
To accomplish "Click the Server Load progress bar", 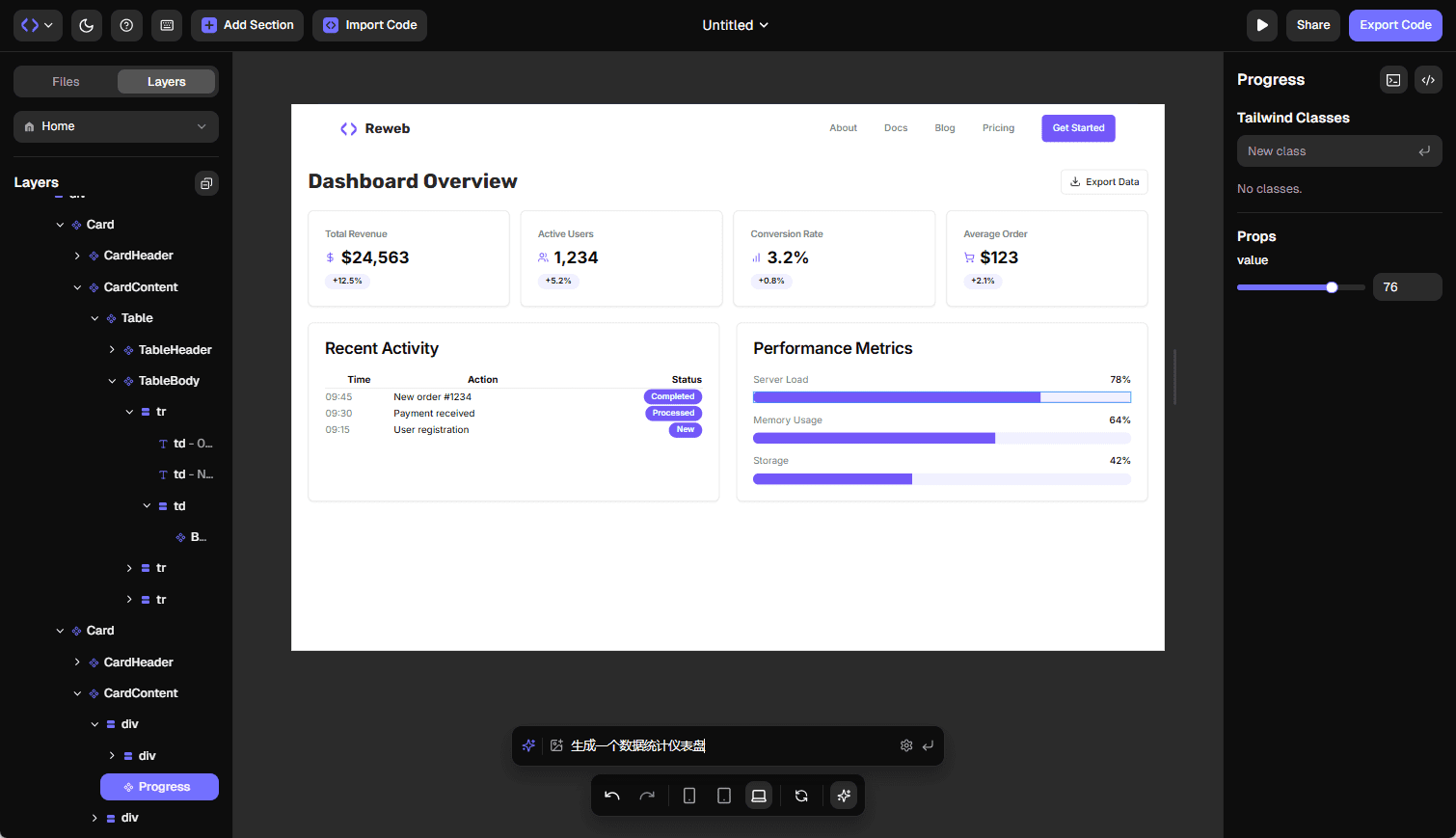I will pos(942,397).
